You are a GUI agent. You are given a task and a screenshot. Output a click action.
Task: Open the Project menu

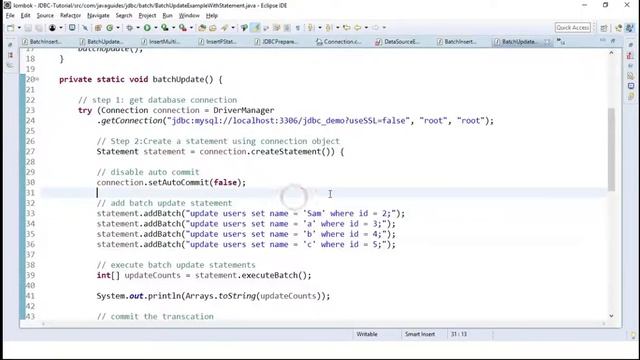(x=147, y=16)
